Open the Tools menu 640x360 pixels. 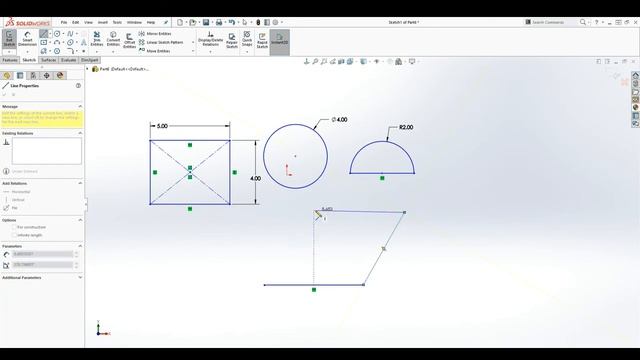(117, 22)
